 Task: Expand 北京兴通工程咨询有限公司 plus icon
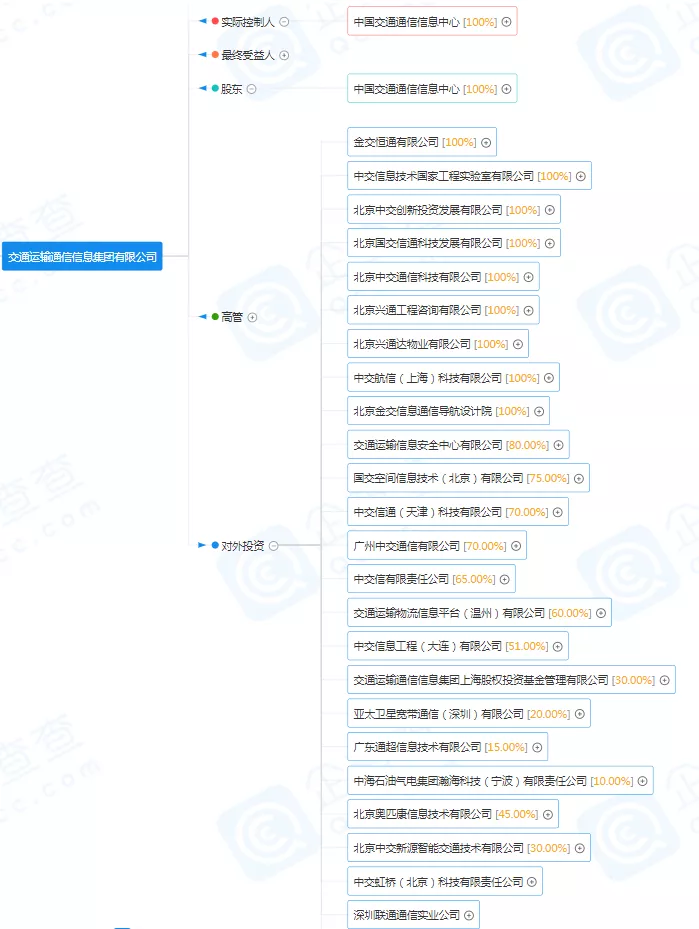point(528,310)
